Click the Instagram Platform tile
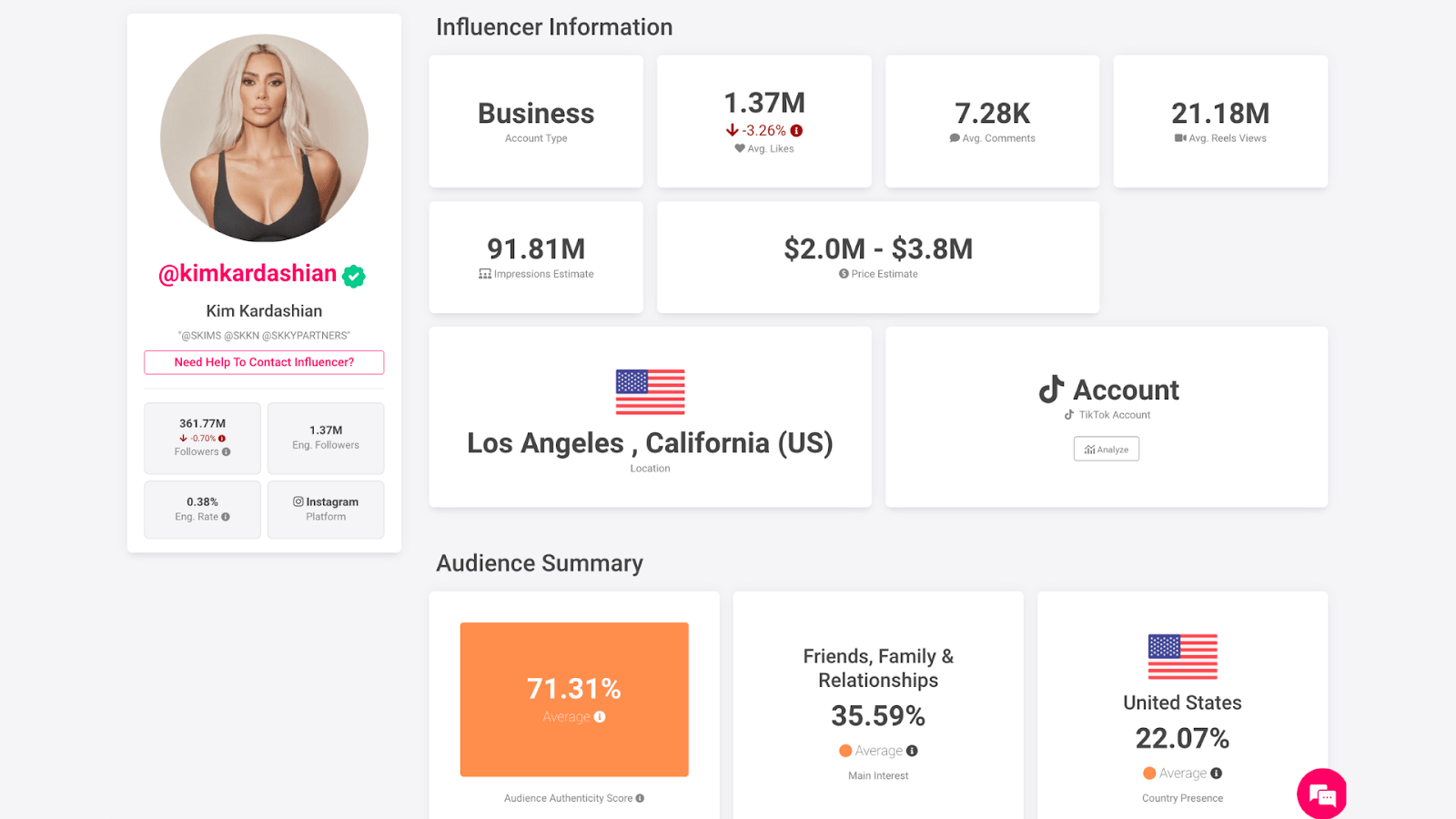1456x819 pixels. coord(326,509)
